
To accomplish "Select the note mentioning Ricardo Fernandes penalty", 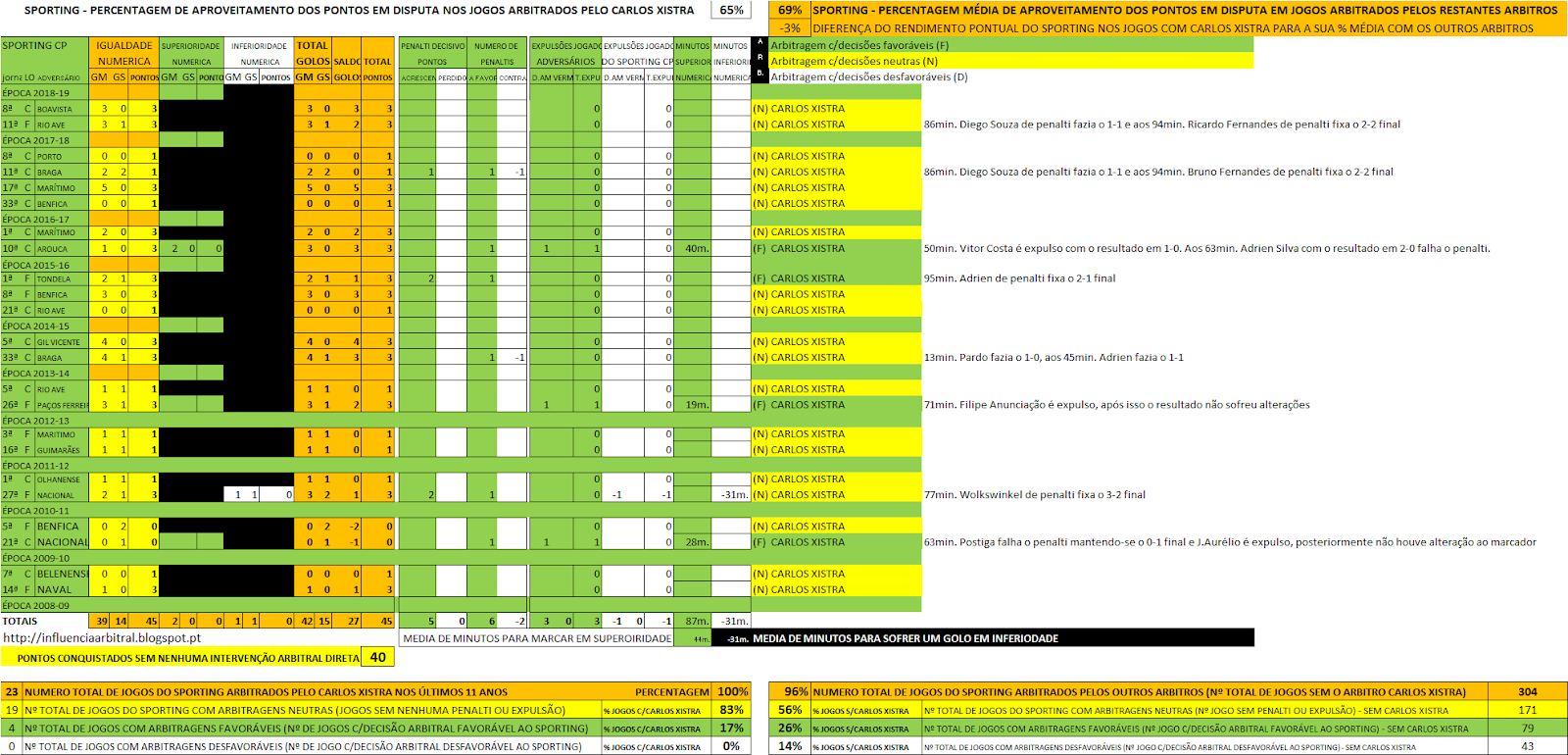I will [x=1162, y=125].
